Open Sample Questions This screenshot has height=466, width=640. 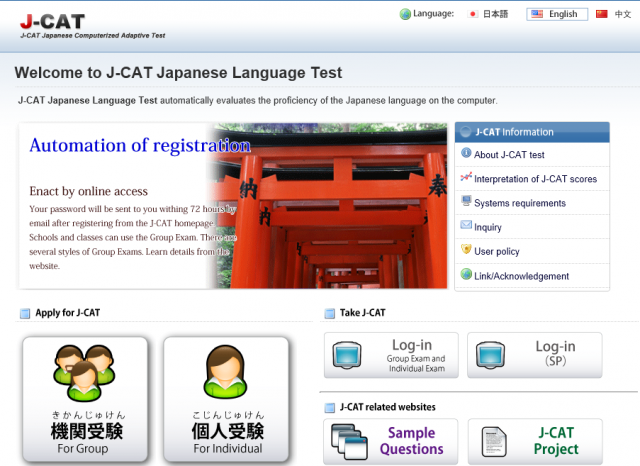(x=391, y=441)
